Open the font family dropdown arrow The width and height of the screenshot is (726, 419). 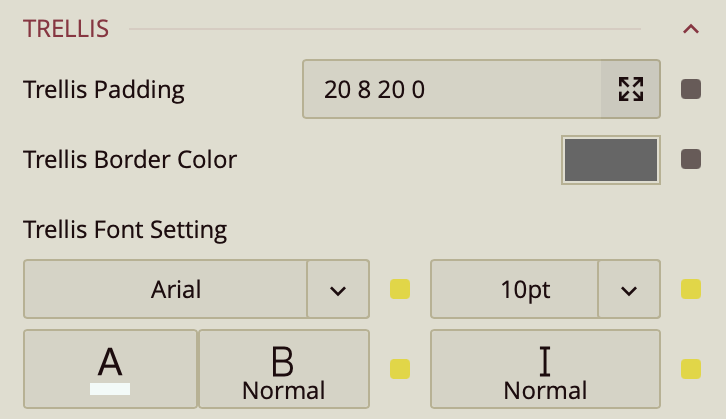338,290
